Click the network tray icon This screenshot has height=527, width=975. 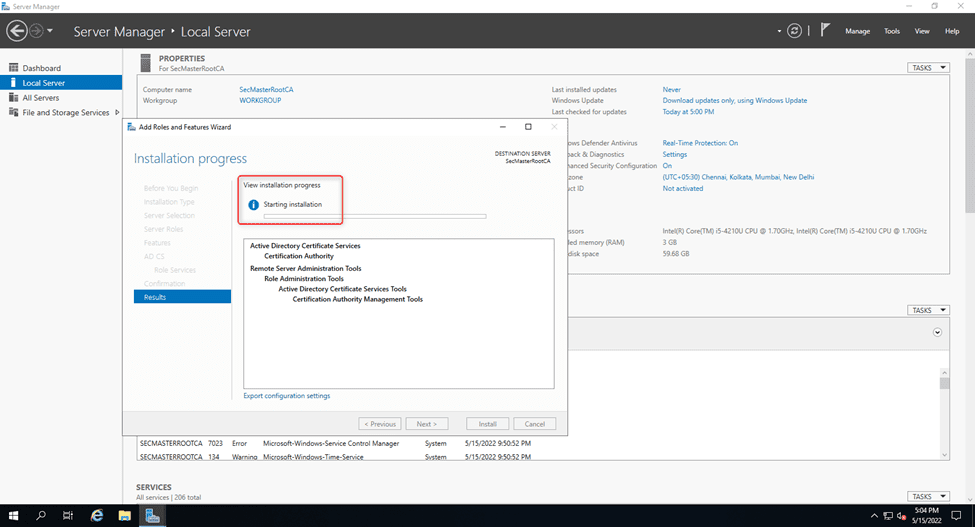[x=888, y=516]
